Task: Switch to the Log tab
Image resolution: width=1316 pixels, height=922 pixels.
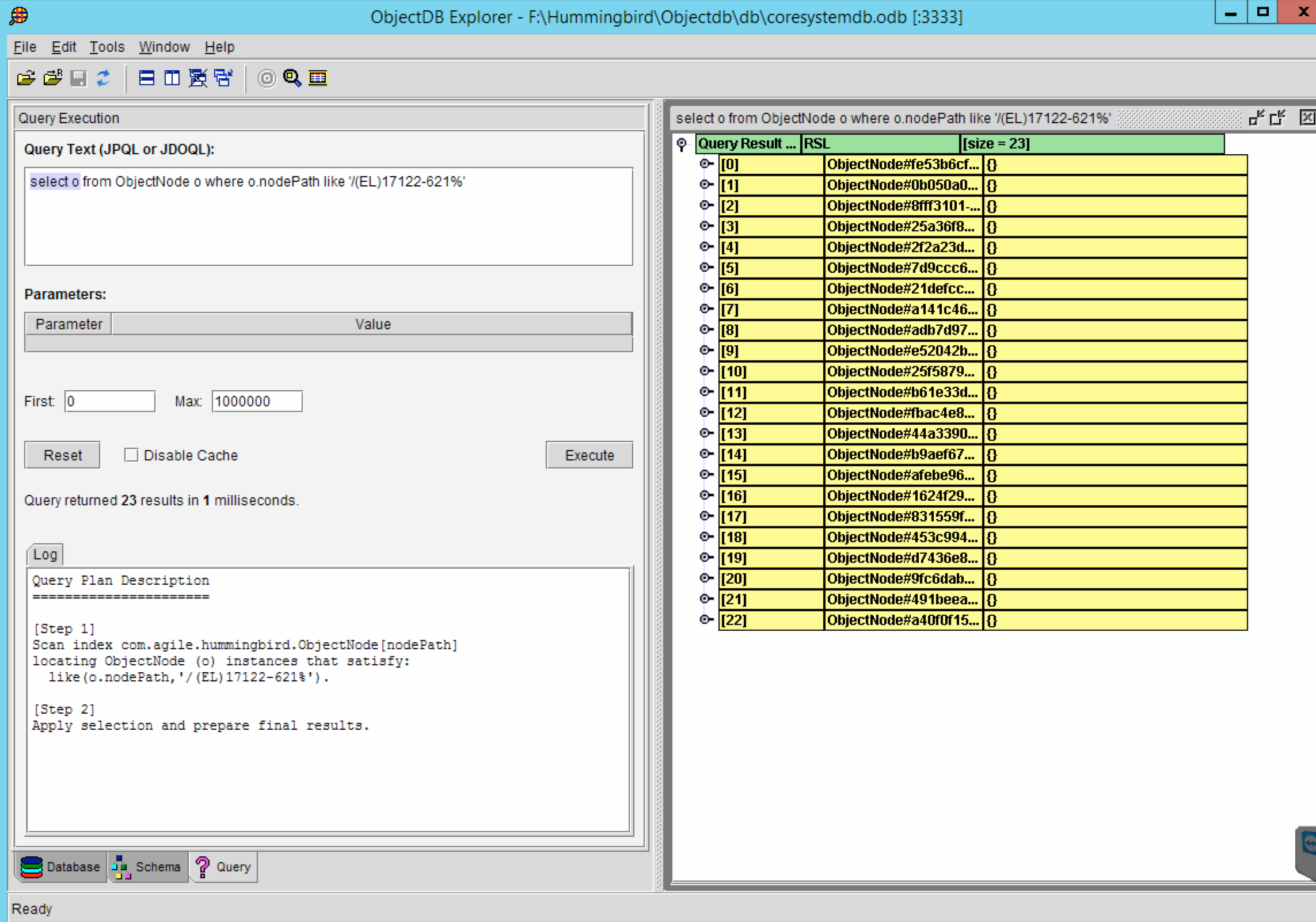Action: [x=45, y=555]
